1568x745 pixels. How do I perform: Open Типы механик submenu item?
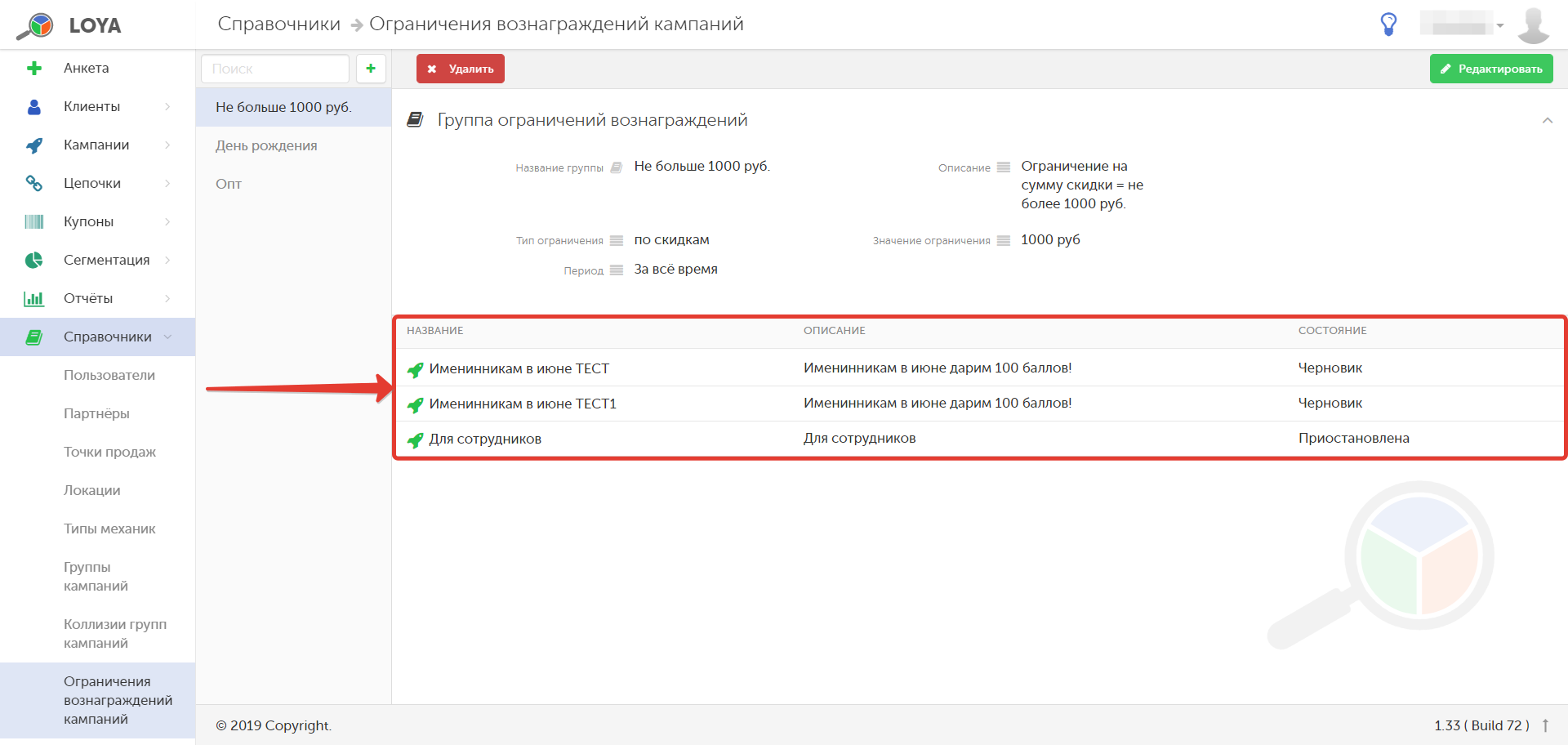click(109, 529)
